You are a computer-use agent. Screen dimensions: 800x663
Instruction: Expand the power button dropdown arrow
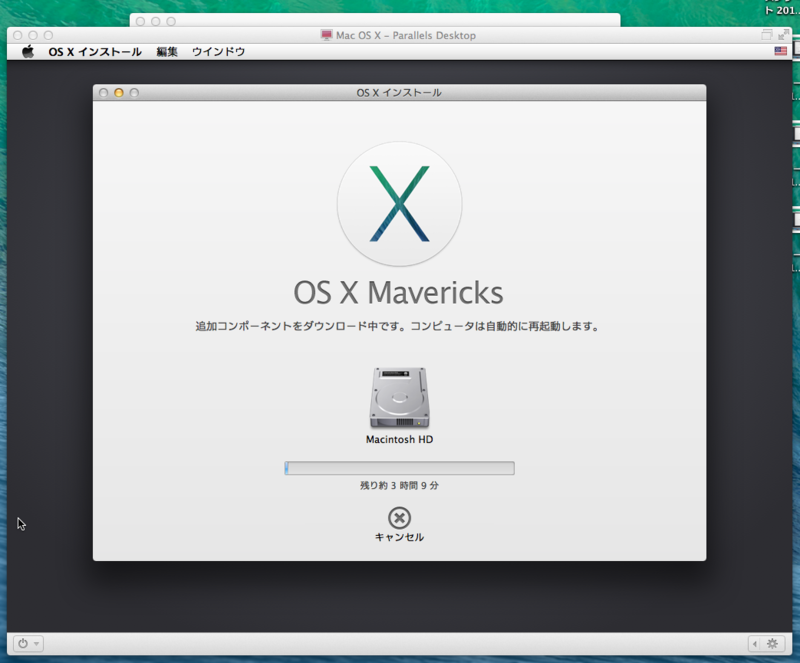click(36, 644)
